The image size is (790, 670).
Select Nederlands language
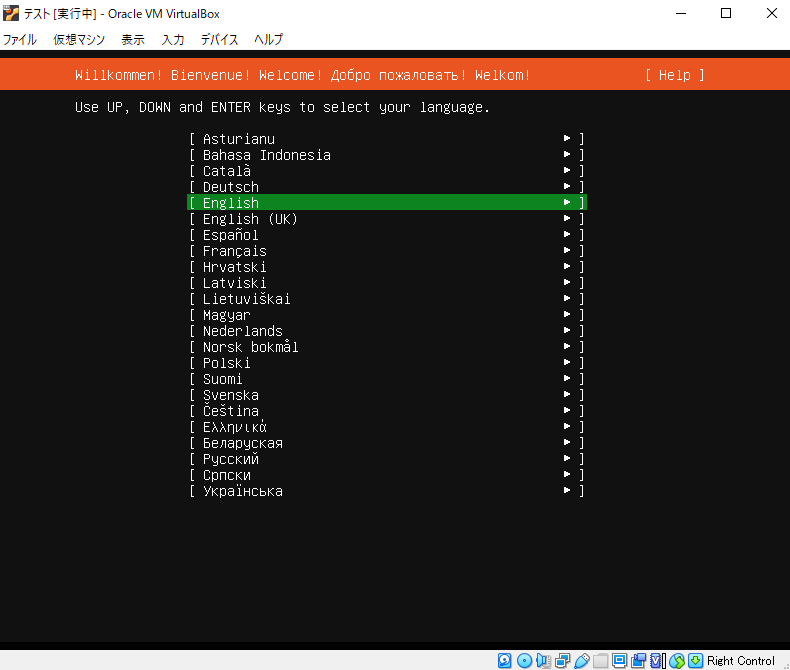(x=386, y=331)
